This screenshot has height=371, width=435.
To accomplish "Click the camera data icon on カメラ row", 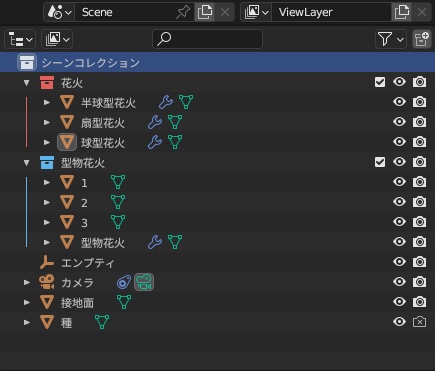I will coord(144,282).
